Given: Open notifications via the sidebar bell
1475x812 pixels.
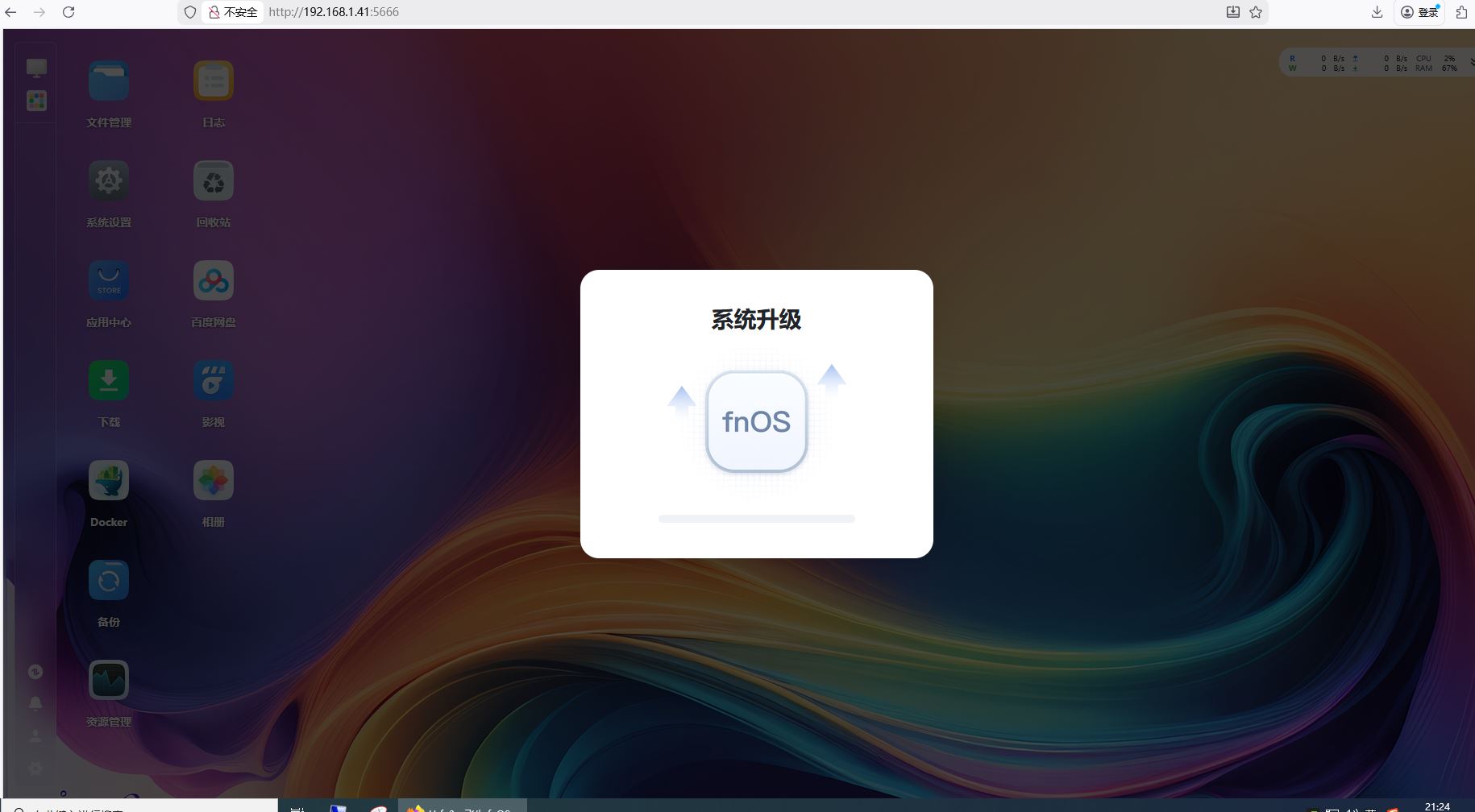Looking at the screenshot, I should [x=35, y=704].
